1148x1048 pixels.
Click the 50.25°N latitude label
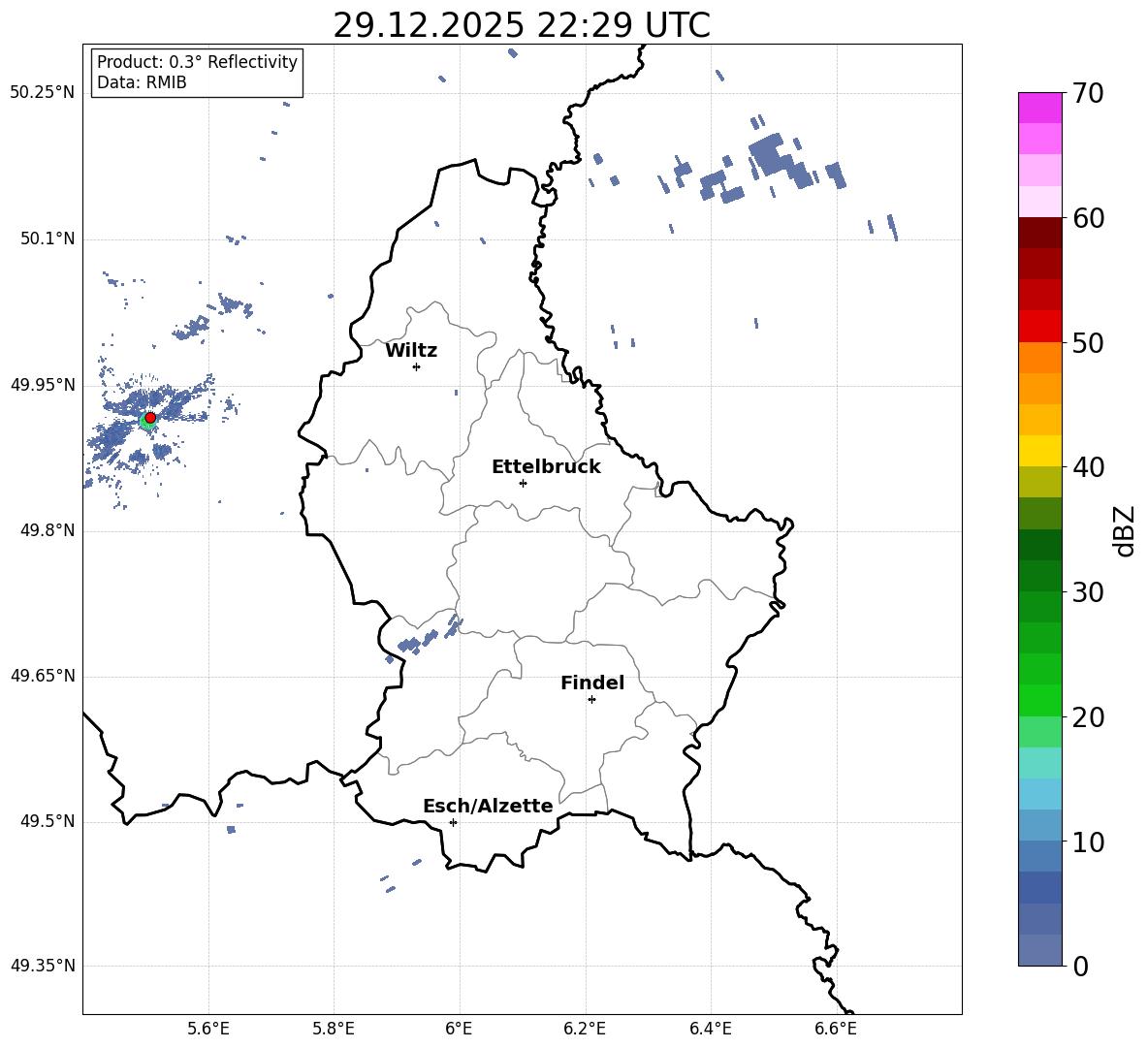tap(43, 93)
